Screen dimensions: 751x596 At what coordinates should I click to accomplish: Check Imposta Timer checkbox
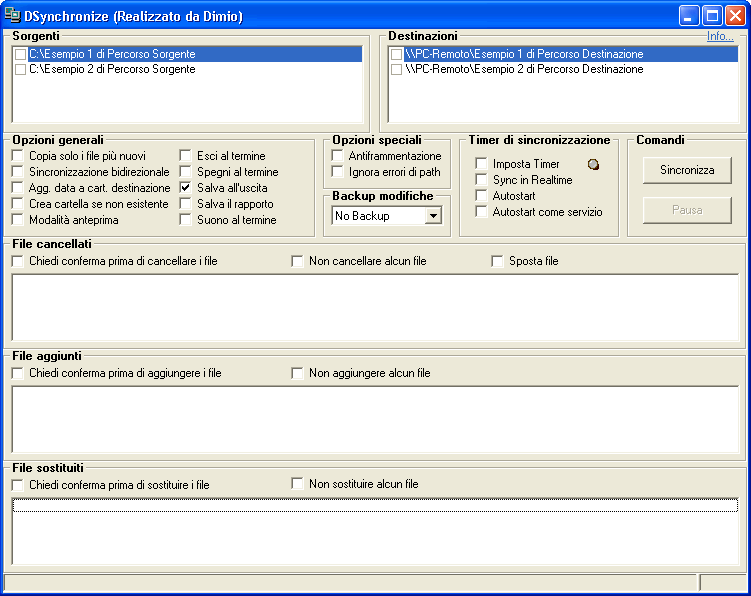(x=481, y=164)
